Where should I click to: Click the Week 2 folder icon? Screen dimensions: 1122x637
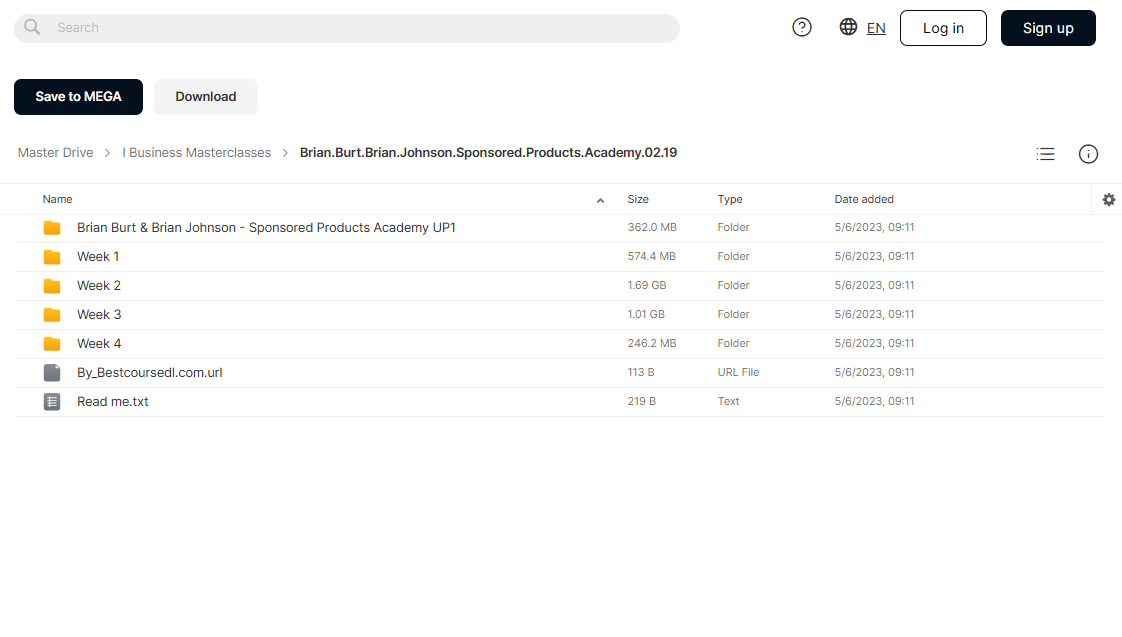click(x=52, y=286)
